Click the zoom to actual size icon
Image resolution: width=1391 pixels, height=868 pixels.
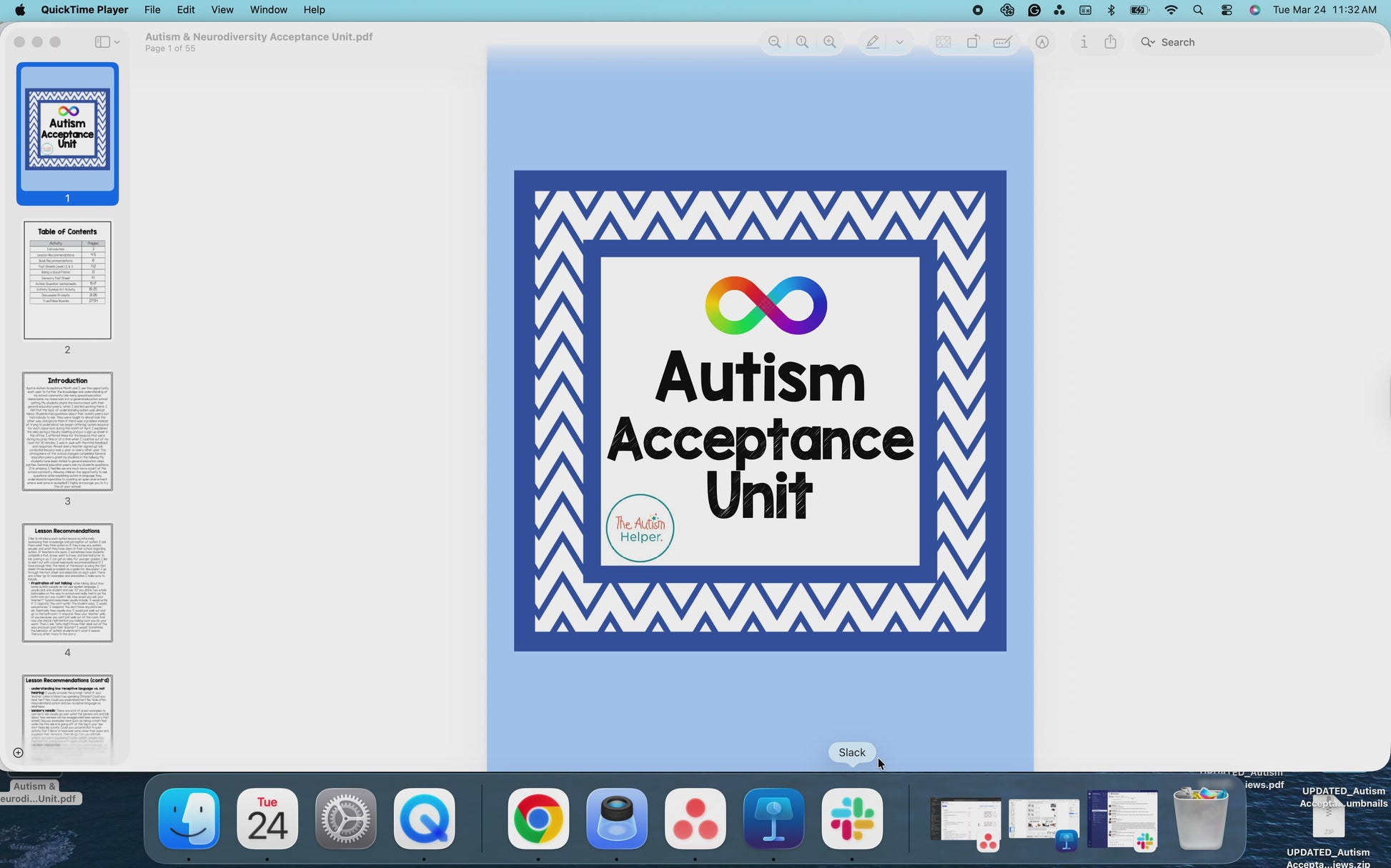pos(802,42)
